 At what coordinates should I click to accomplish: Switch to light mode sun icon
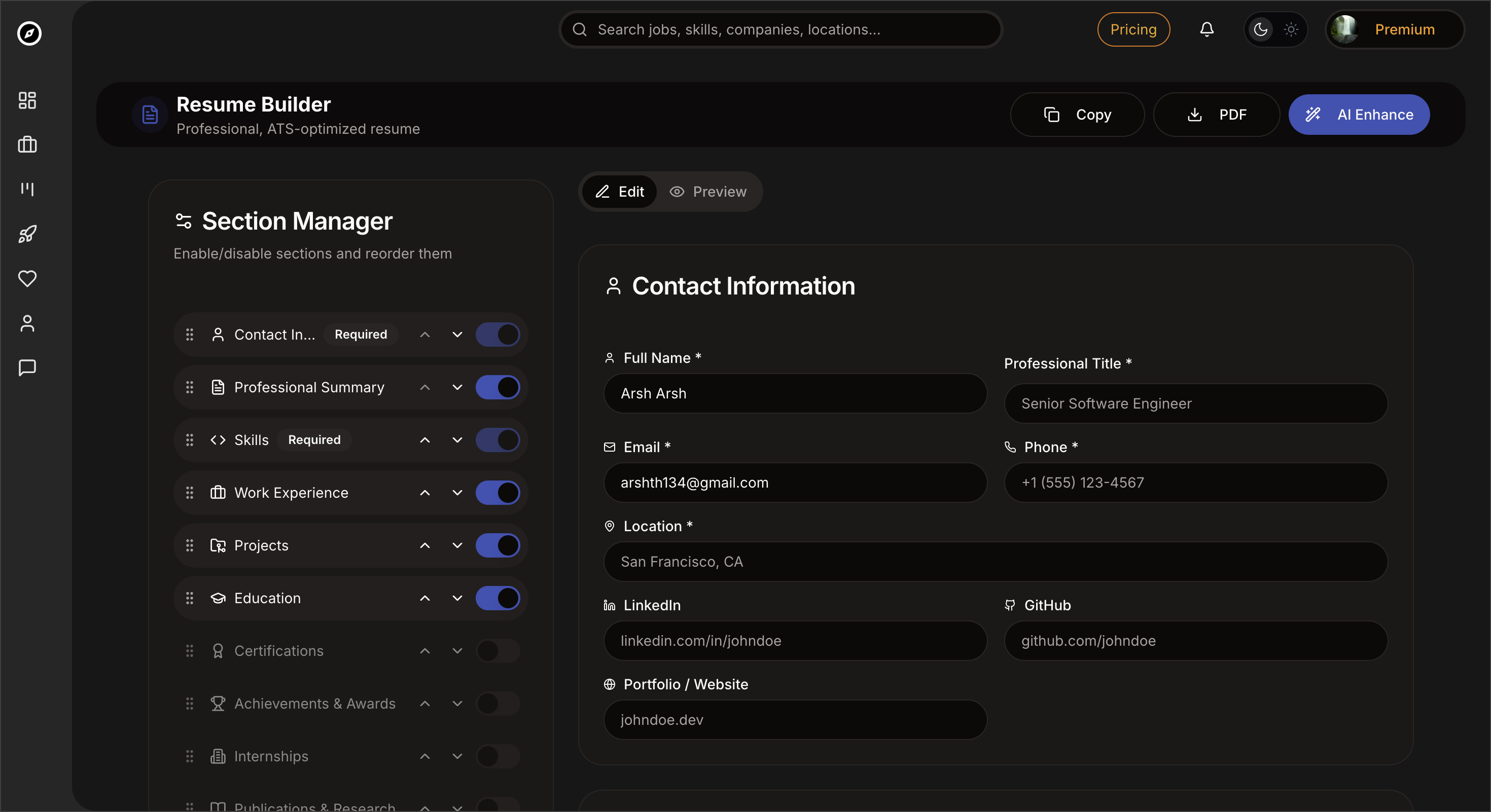point(1291,29)
